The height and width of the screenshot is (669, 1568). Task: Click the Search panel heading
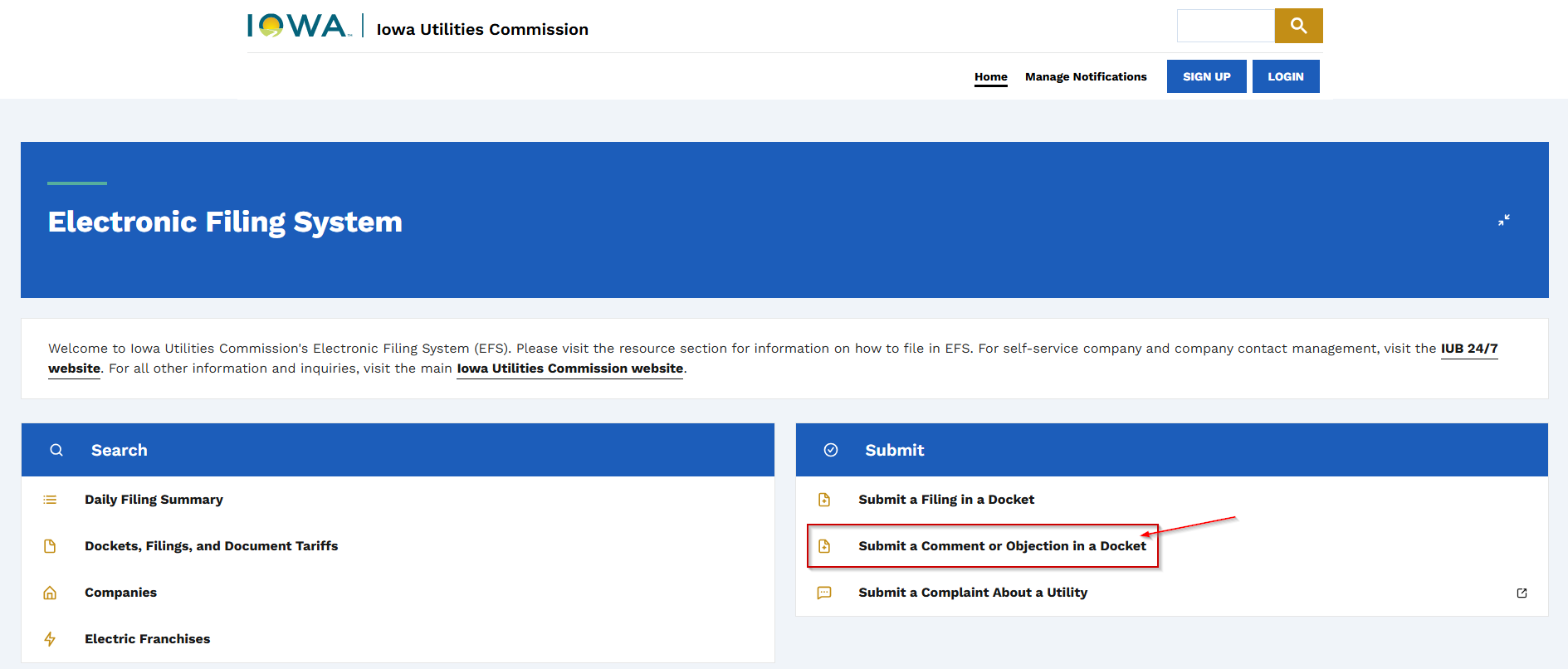click(x=120, y=450)
